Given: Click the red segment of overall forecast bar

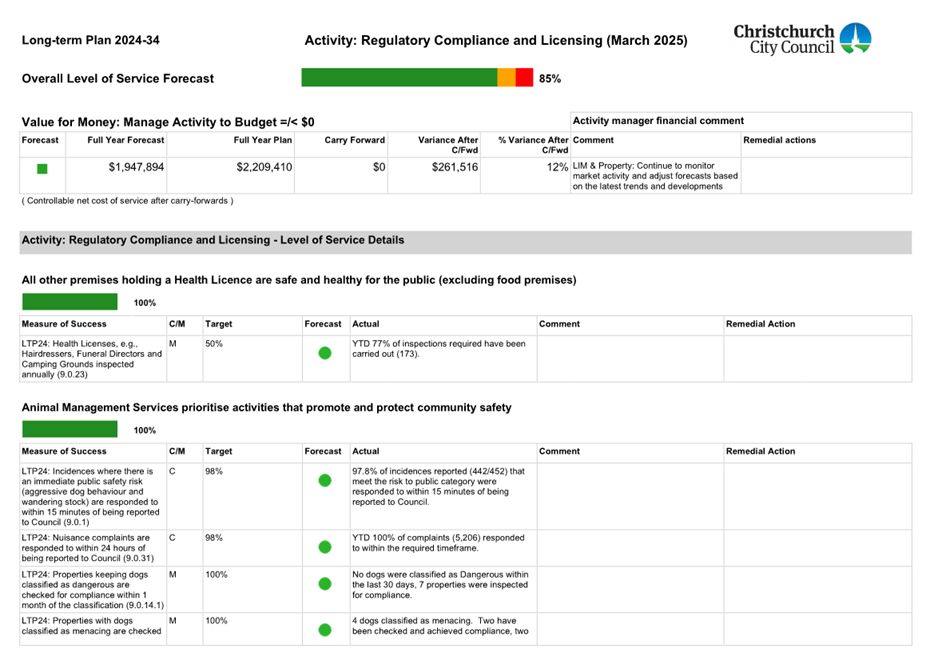Looking at the screenshot, I should (524, 77).
